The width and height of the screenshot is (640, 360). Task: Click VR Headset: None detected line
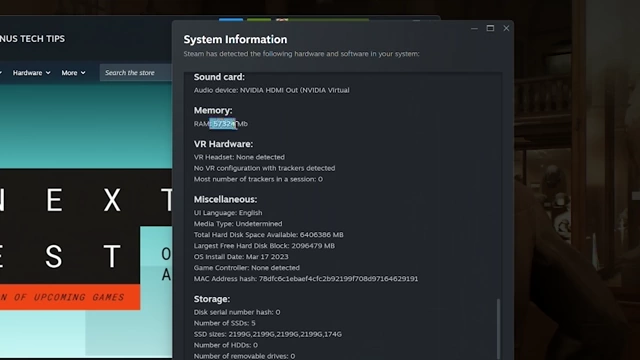pyautogui.click(x=239, y=157)
